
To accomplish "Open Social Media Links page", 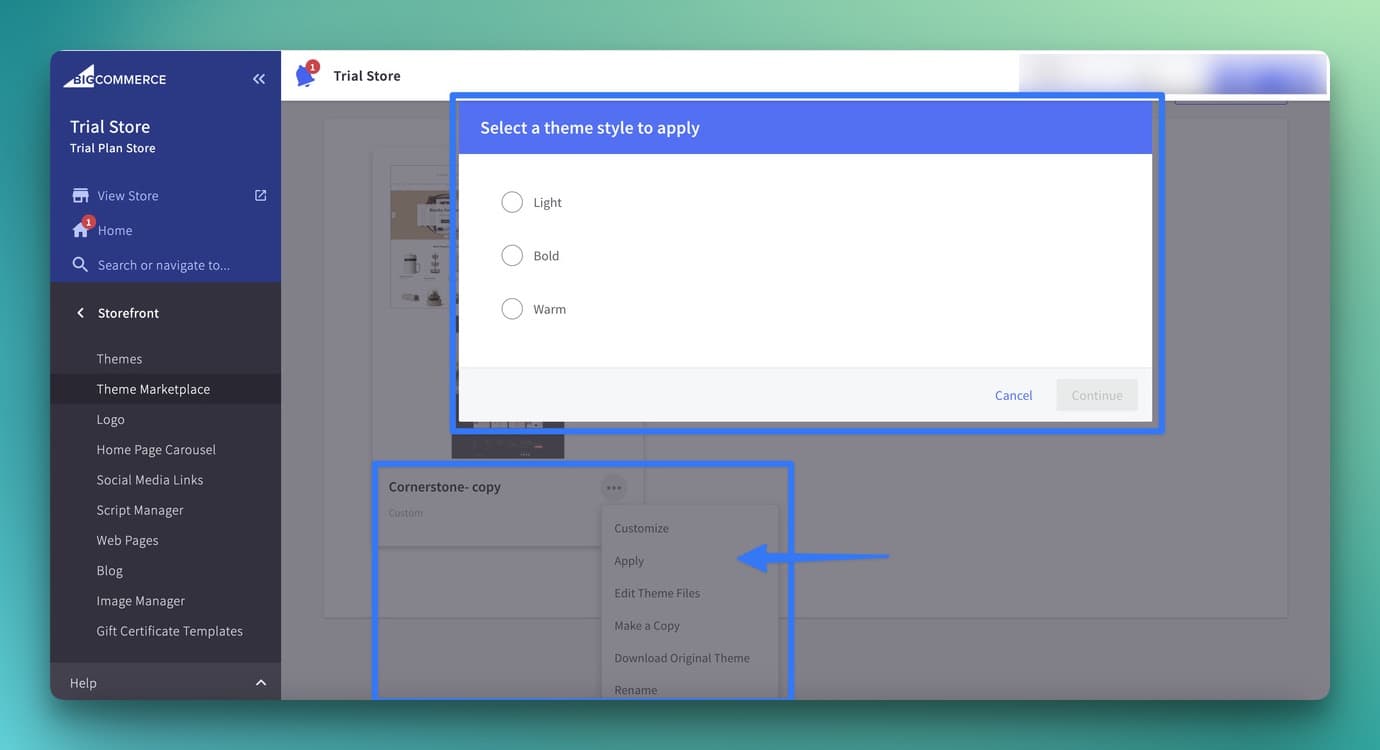I will coord(150,480).
